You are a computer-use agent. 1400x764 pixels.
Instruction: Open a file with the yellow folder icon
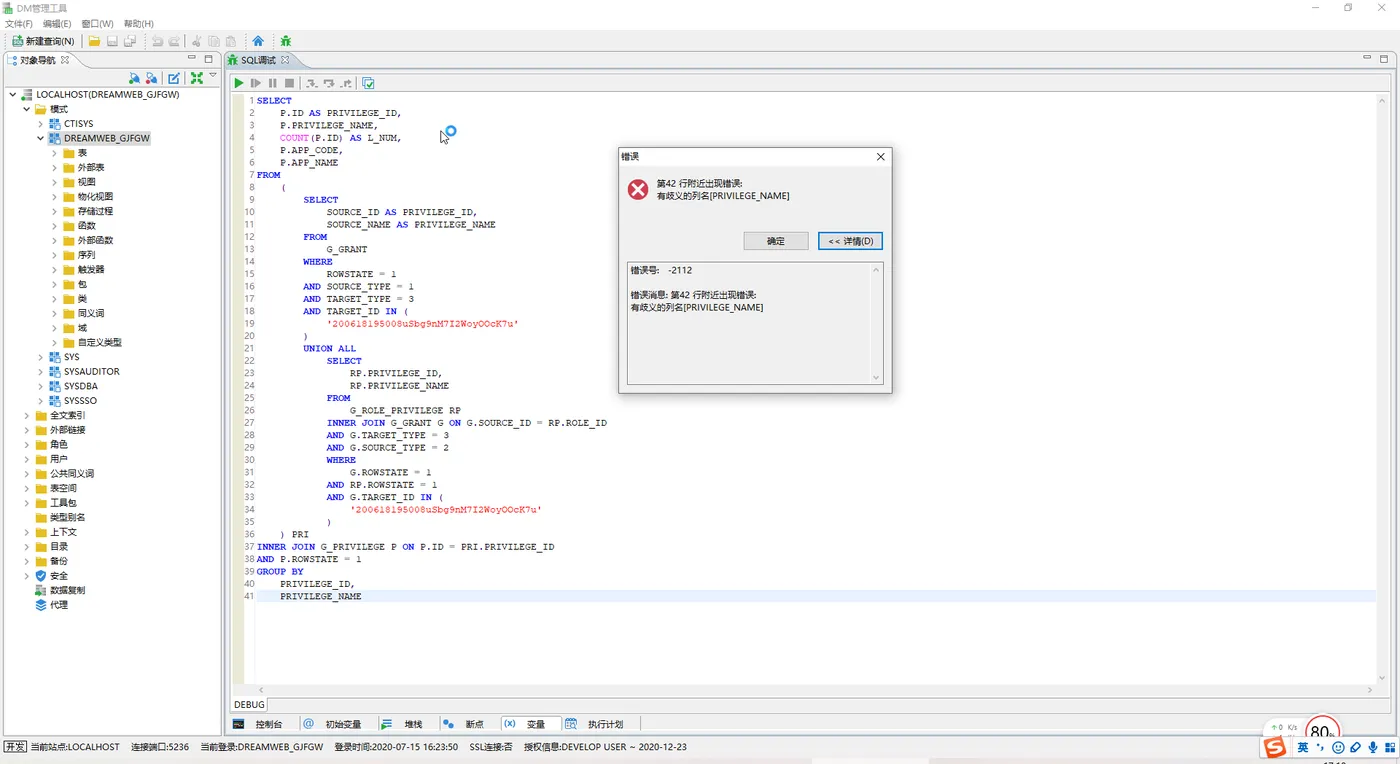click(x=94, y=41)
